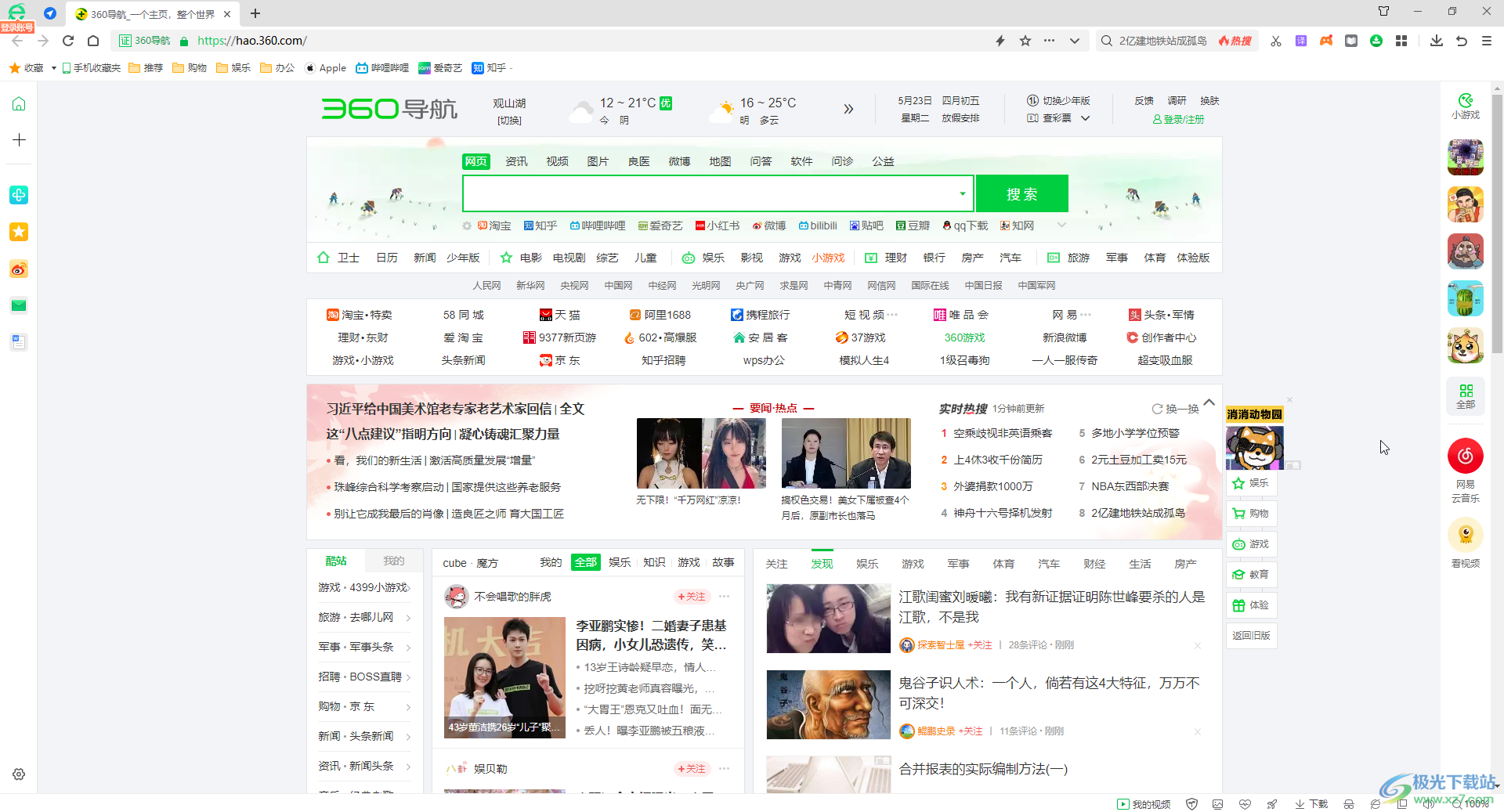Select the 资讯 search tab
Screen dimensions: 1504x812
[516, 161]
